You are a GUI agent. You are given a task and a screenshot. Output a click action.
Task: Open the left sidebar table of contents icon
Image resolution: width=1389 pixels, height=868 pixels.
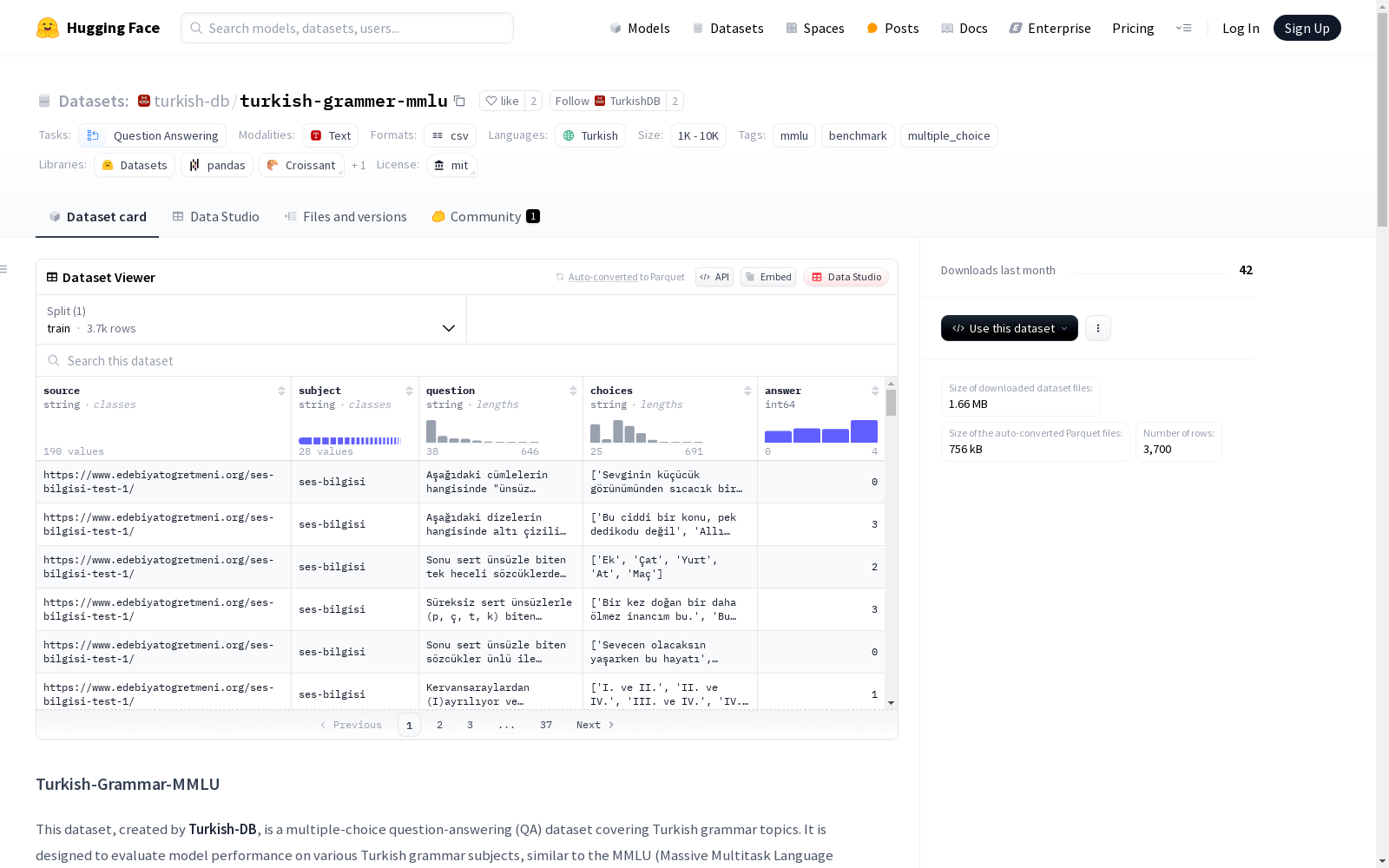click(4, 269)
